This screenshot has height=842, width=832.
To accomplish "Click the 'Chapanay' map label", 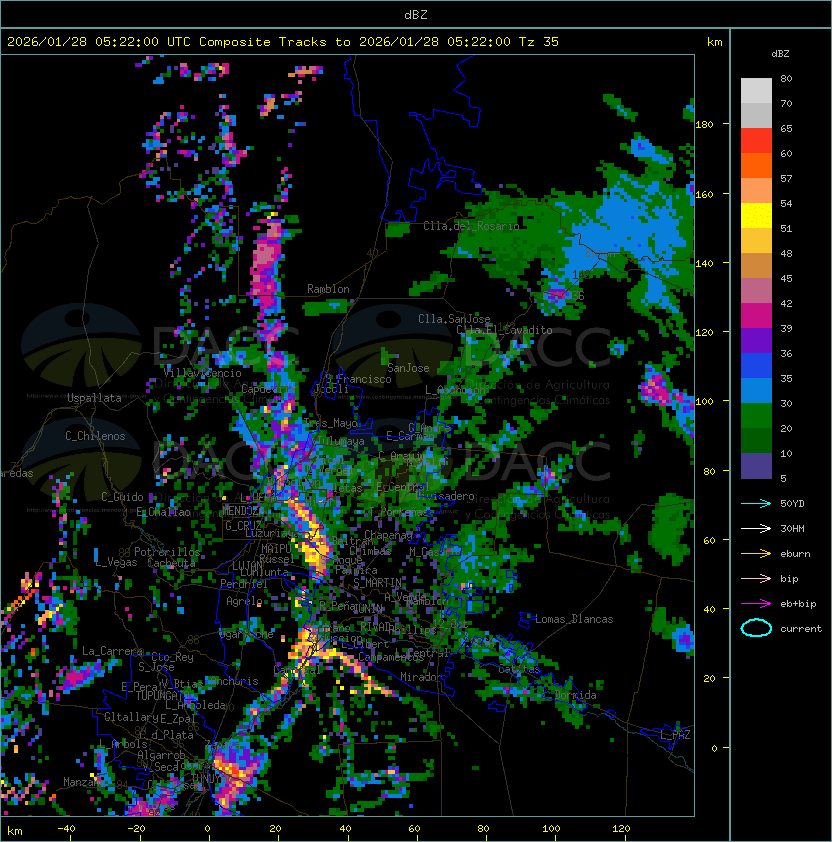I will [x=388, y=535].
